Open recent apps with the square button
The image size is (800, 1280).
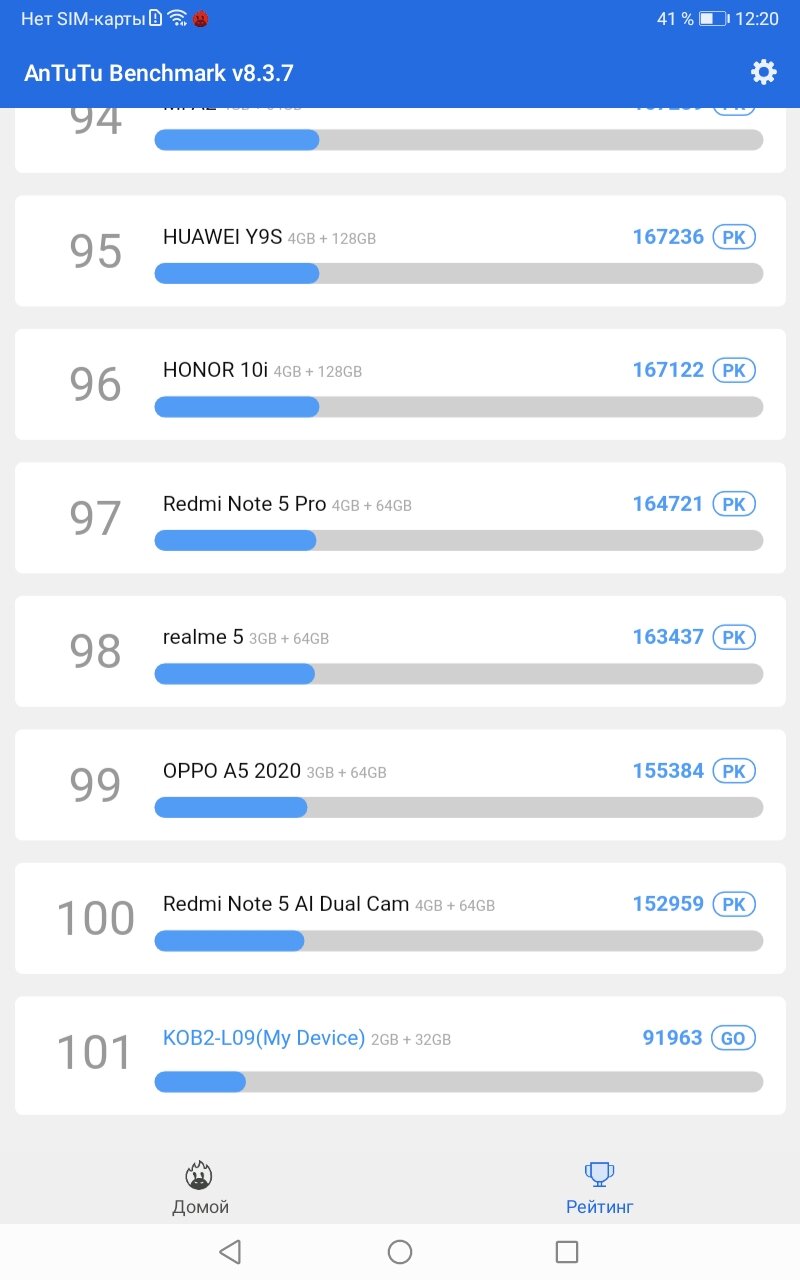(567, 1252)
